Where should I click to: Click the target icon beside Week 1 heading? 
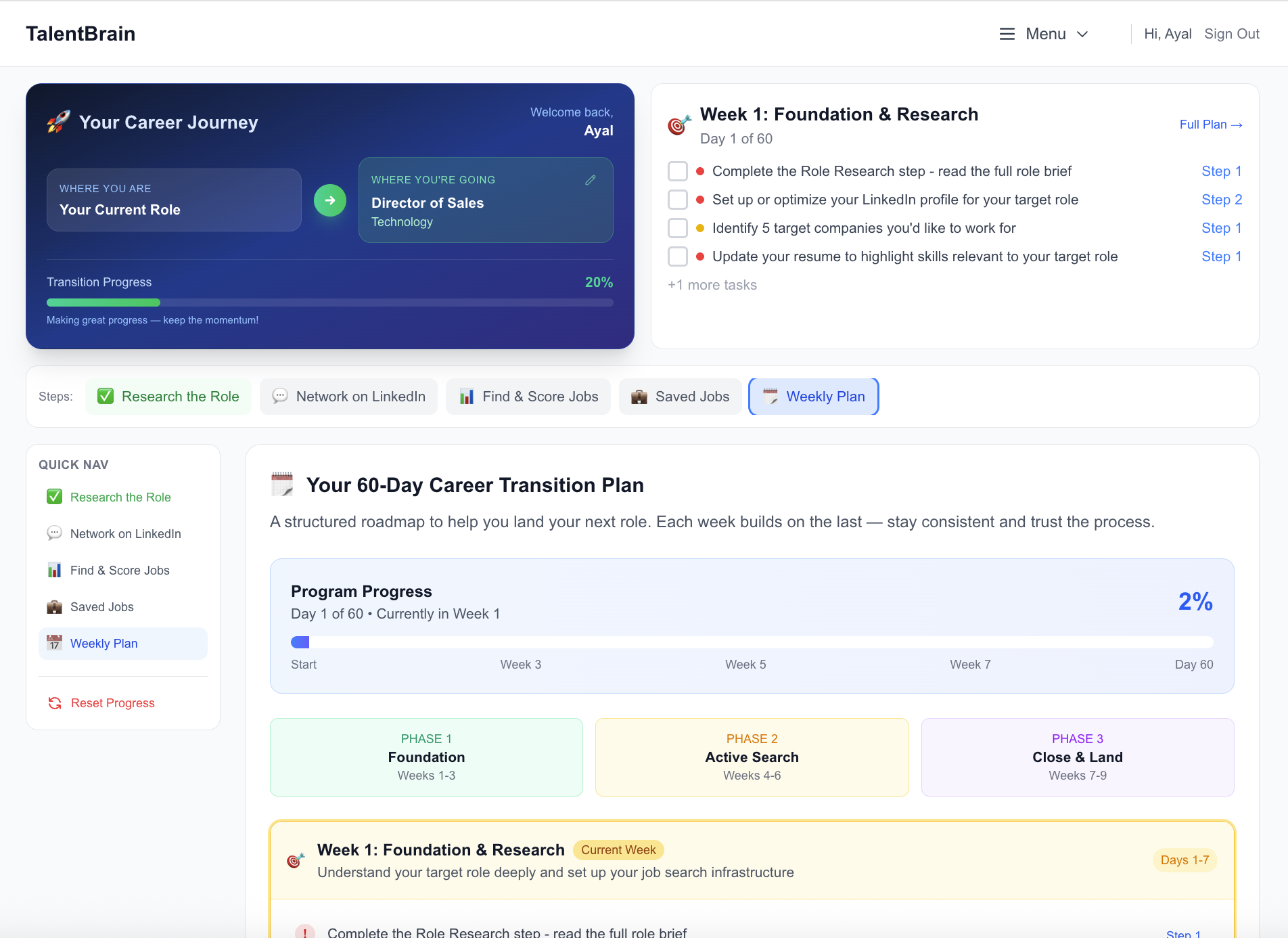pos(678,125)
